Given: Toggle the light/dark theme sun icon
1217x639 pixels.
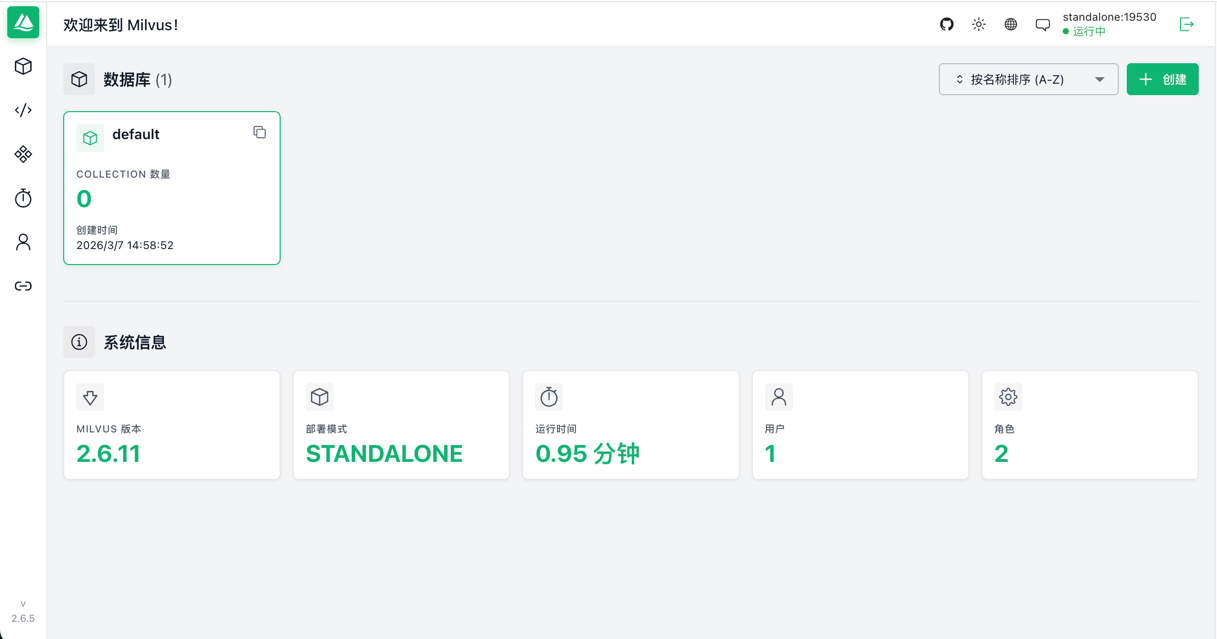Looking at the screenshot, I should [979, 24].
